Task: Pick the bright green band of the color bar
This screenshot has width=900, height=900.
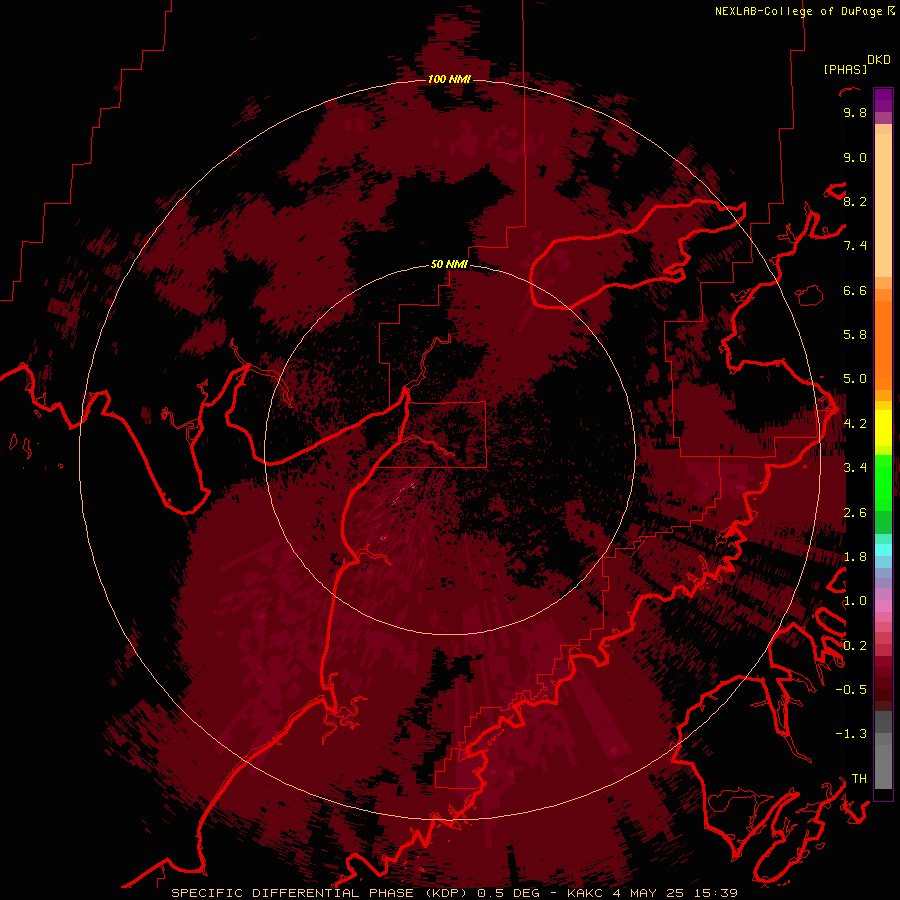Action: coord(883,483)
